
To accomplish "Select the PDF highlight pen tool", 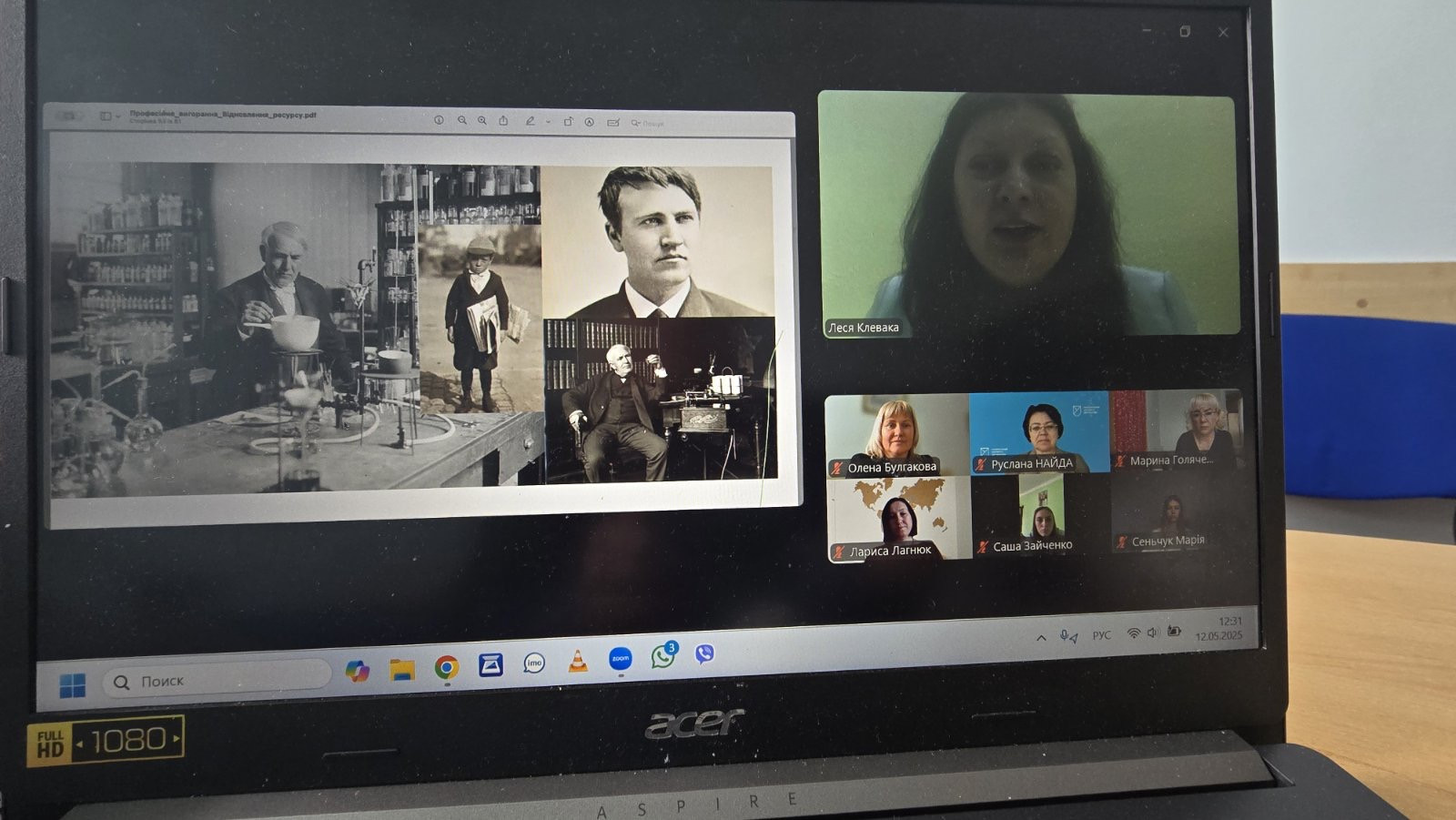I will (530, 120).
